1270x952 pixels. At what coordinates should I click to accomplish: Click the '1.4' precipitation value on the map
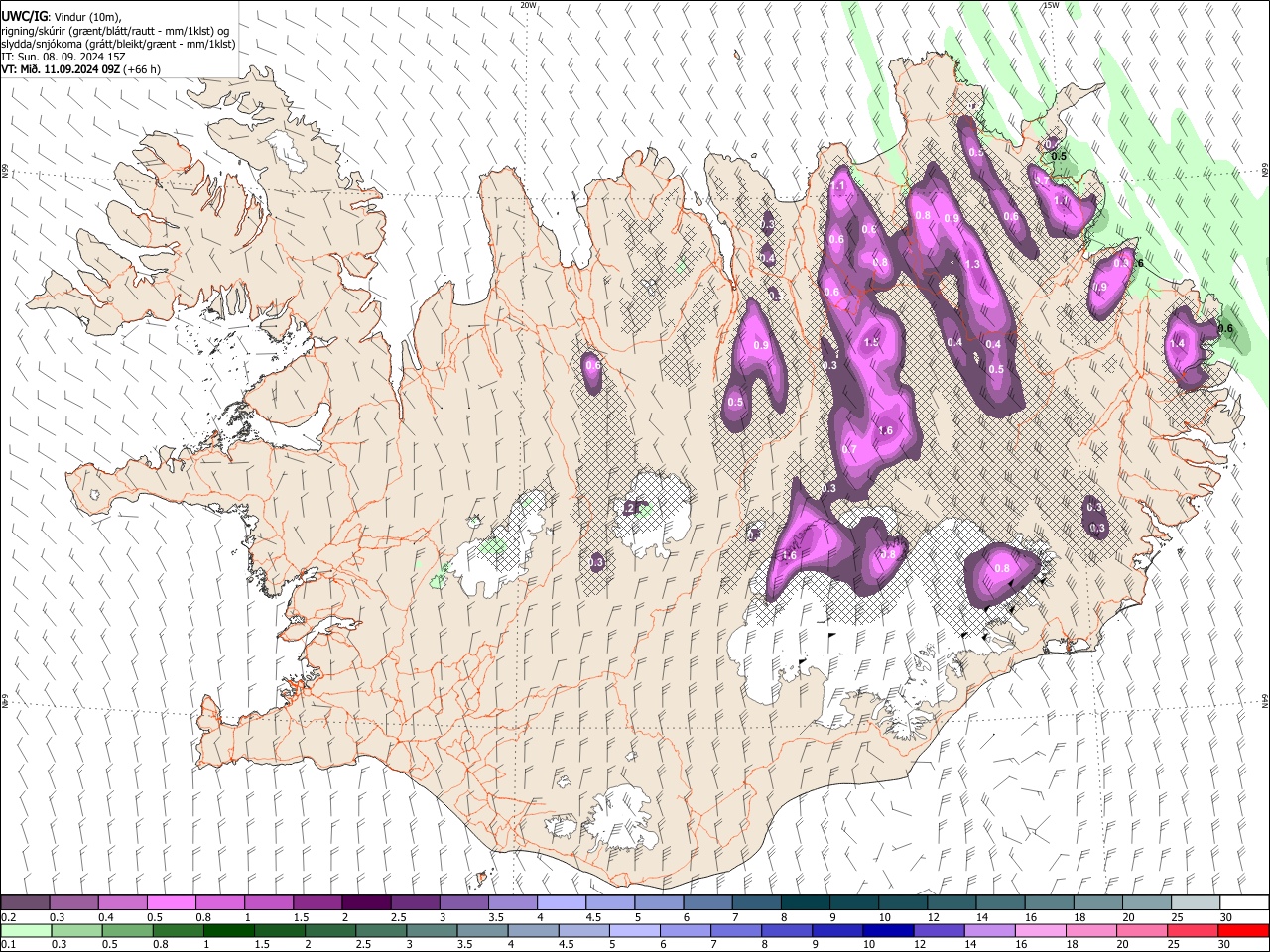pos(1178,343)
